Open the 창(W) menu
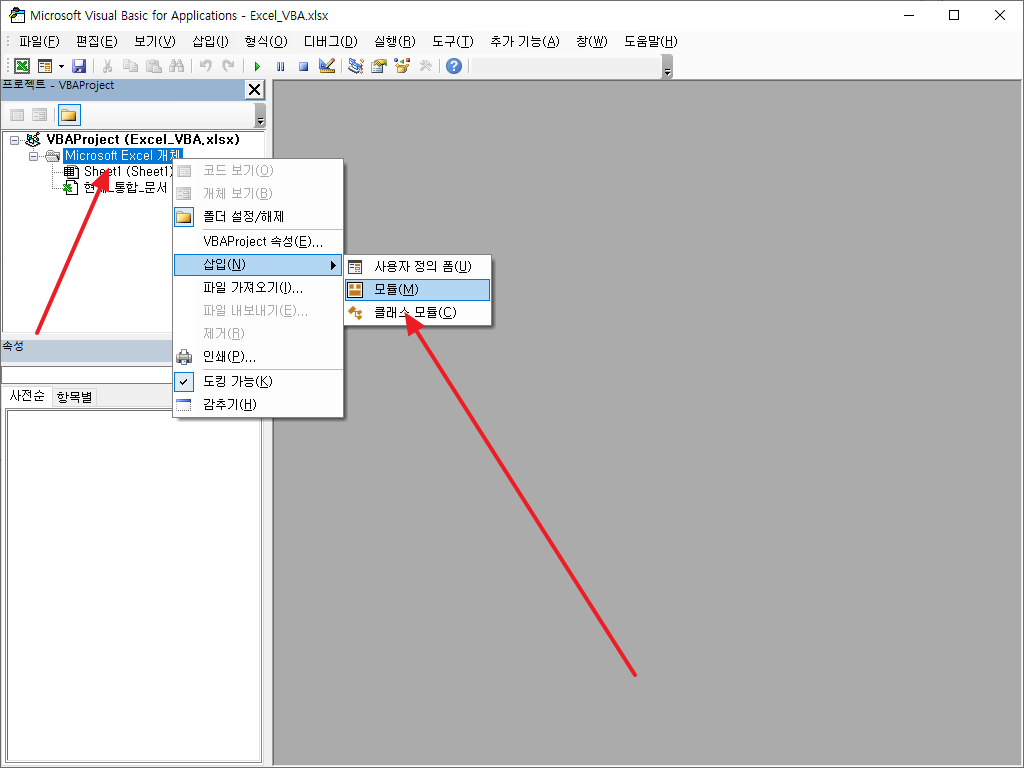 [x=592, y=42]
